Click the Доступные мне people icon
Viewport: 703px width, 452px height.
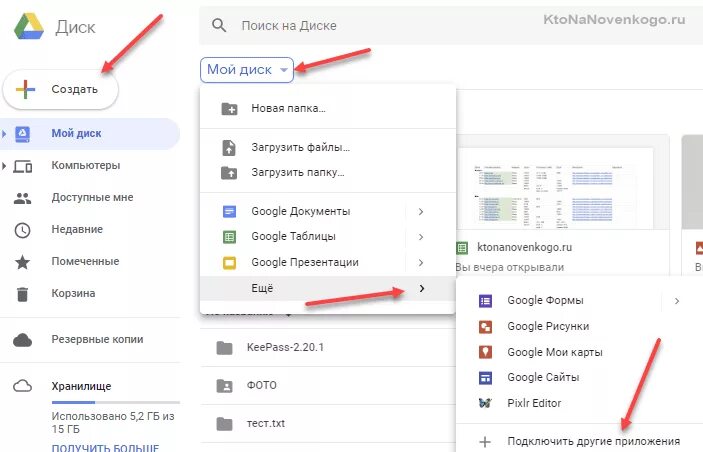pos(22,198)
